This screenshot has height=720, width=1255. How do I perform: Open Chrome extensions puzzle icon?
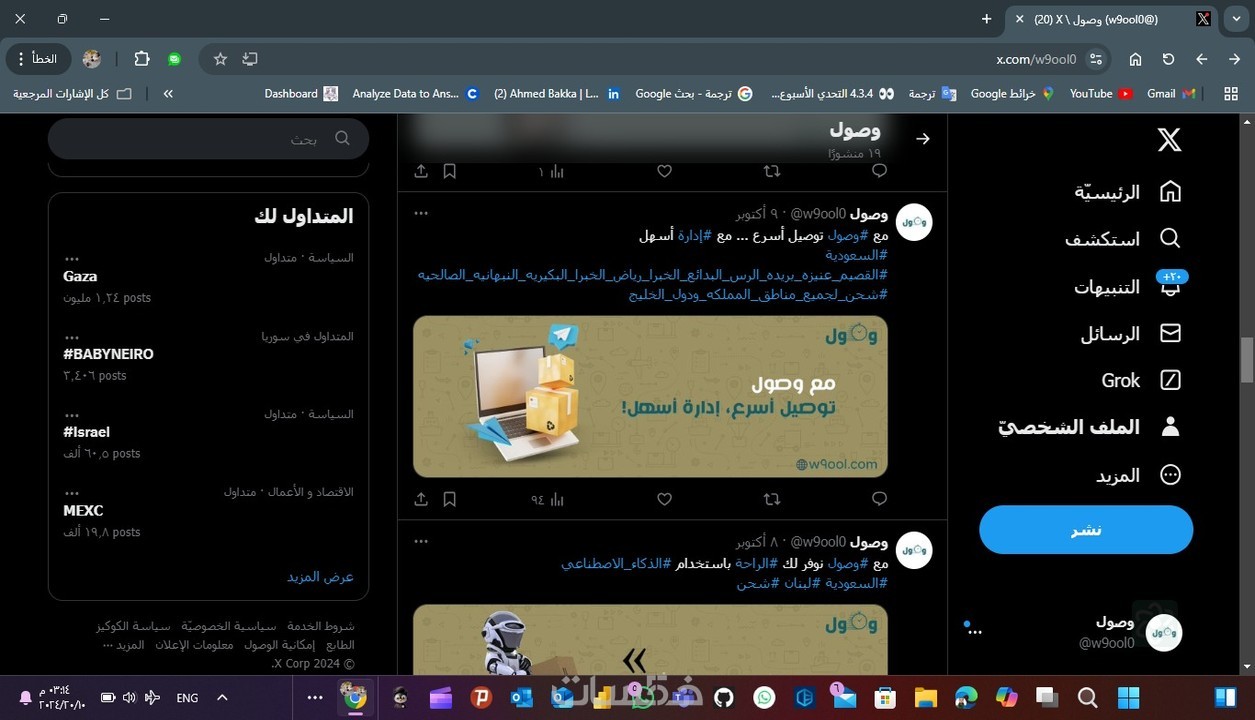pos(142,59)
